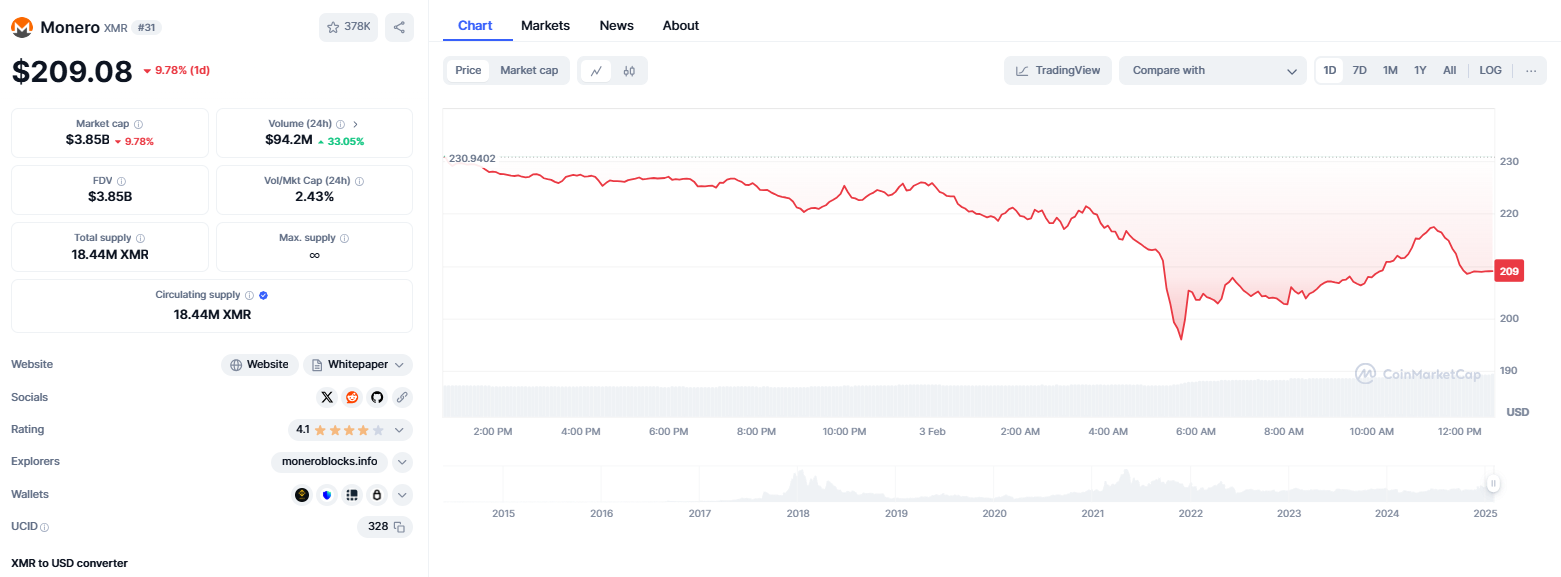The width and height of the screenshot is (1561, 577).
Task: Click Market cap info icon
Action: (x=138, y=124)
